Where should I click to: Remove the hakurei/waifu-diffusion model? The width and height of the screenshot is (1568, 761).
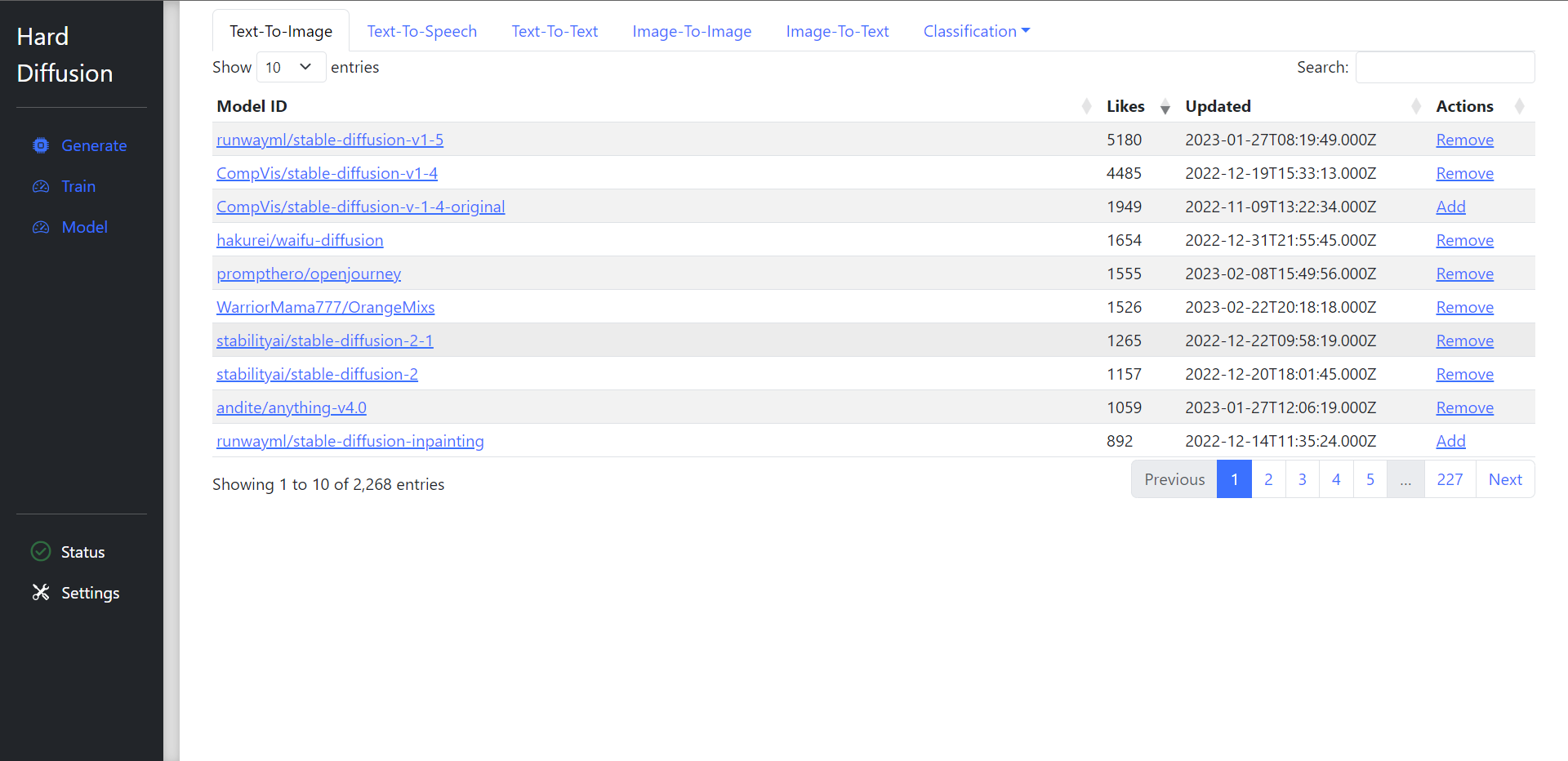[1464, 240]
